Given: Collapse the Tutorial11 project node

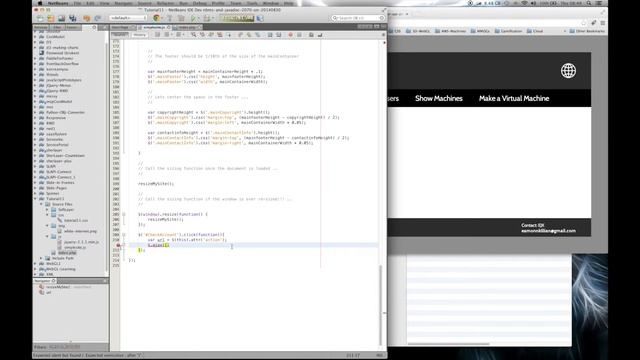Looking at the screenshot, I should 36,199.
